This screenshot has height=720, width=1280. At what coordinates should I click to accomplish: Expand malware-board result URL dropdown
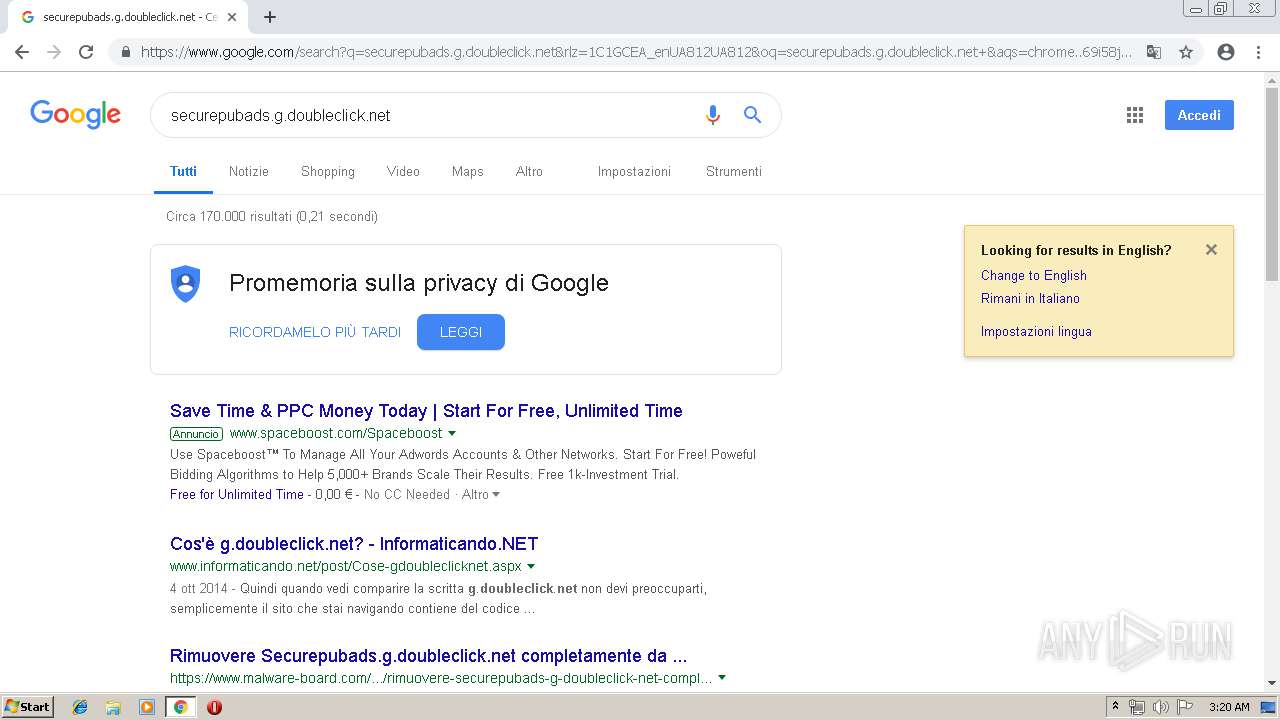tap(722, 678)
